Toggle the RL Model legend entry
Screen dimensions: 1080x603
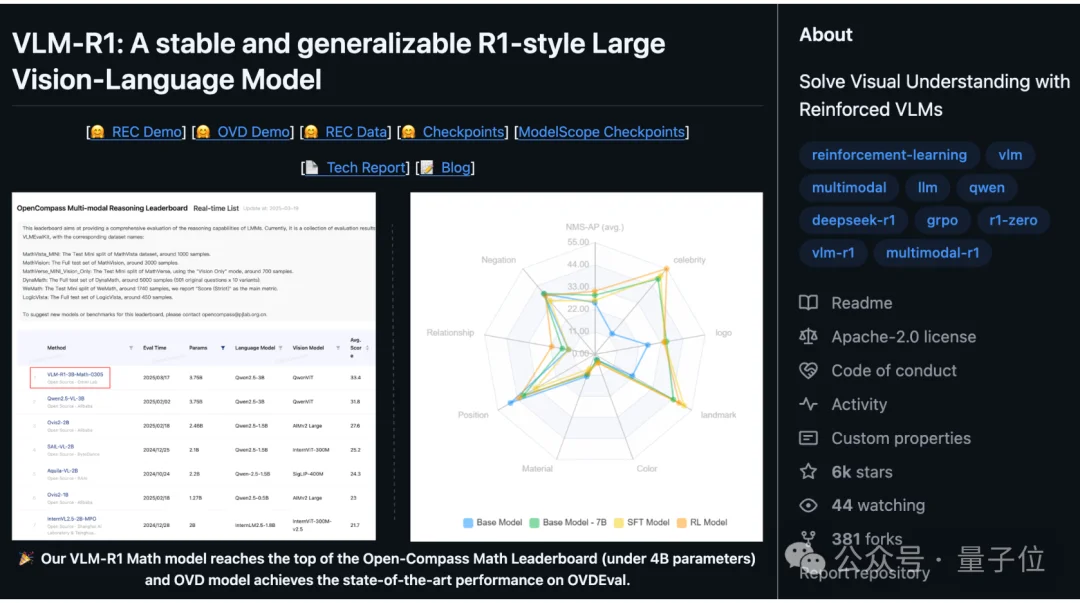(702, 522)
